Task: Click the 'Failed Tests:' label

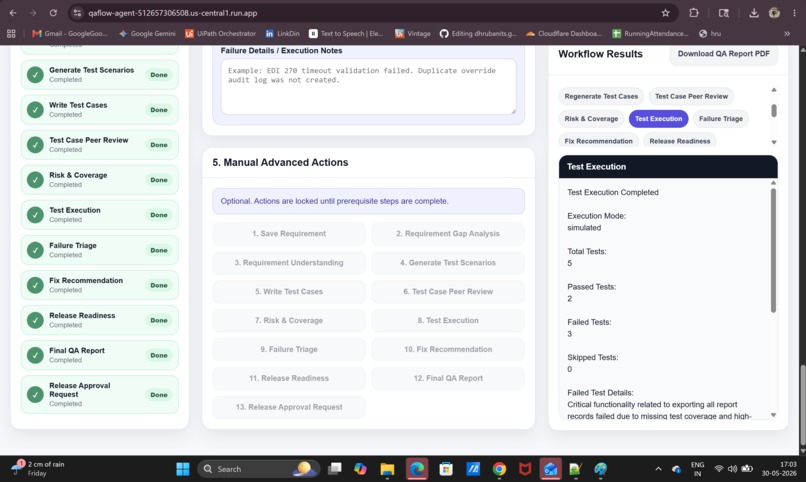Action: [x=589, y=322]
